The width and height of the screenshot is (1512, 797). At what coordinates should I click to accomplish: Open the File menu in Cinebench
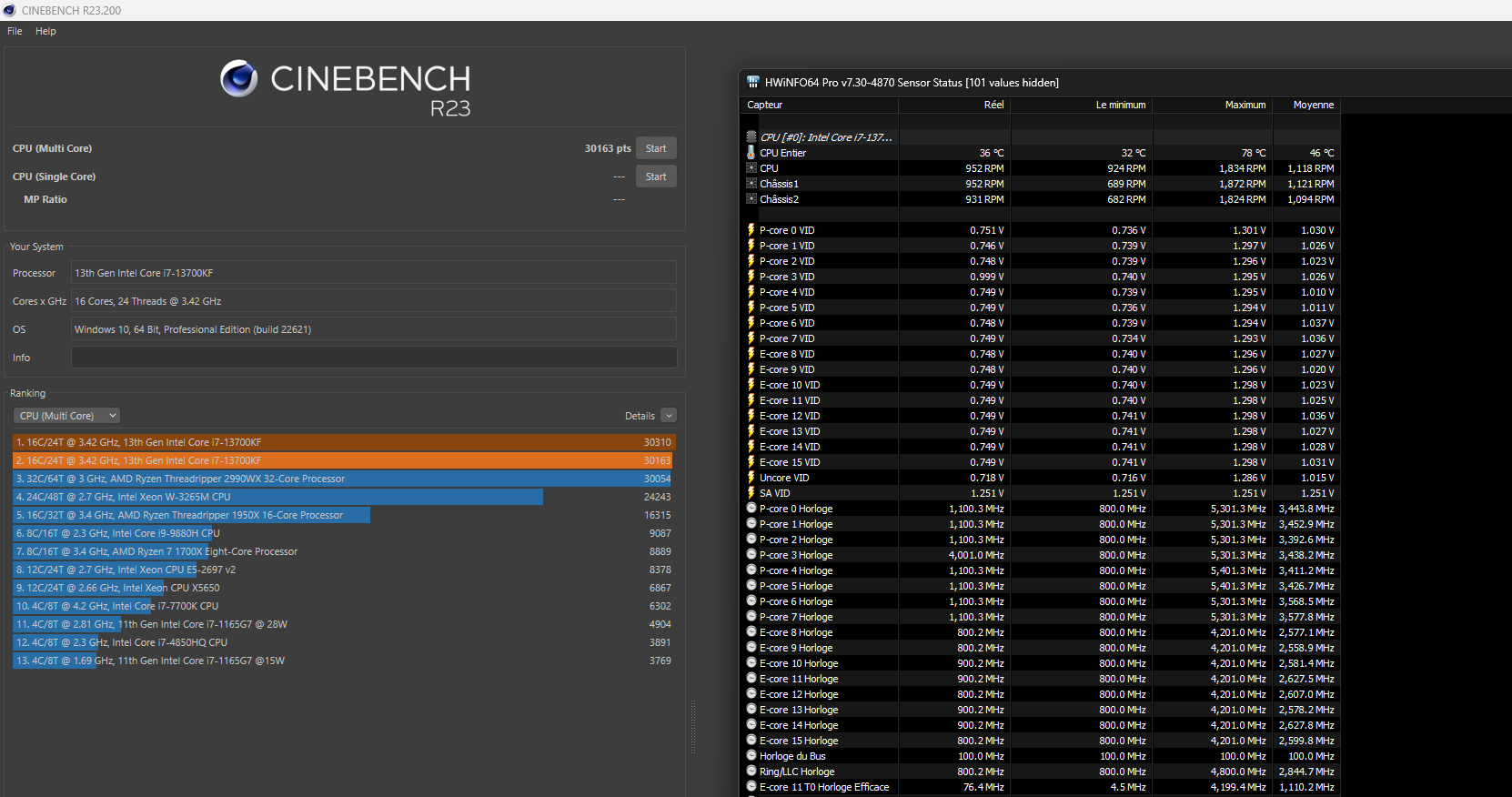coord(15,31)
